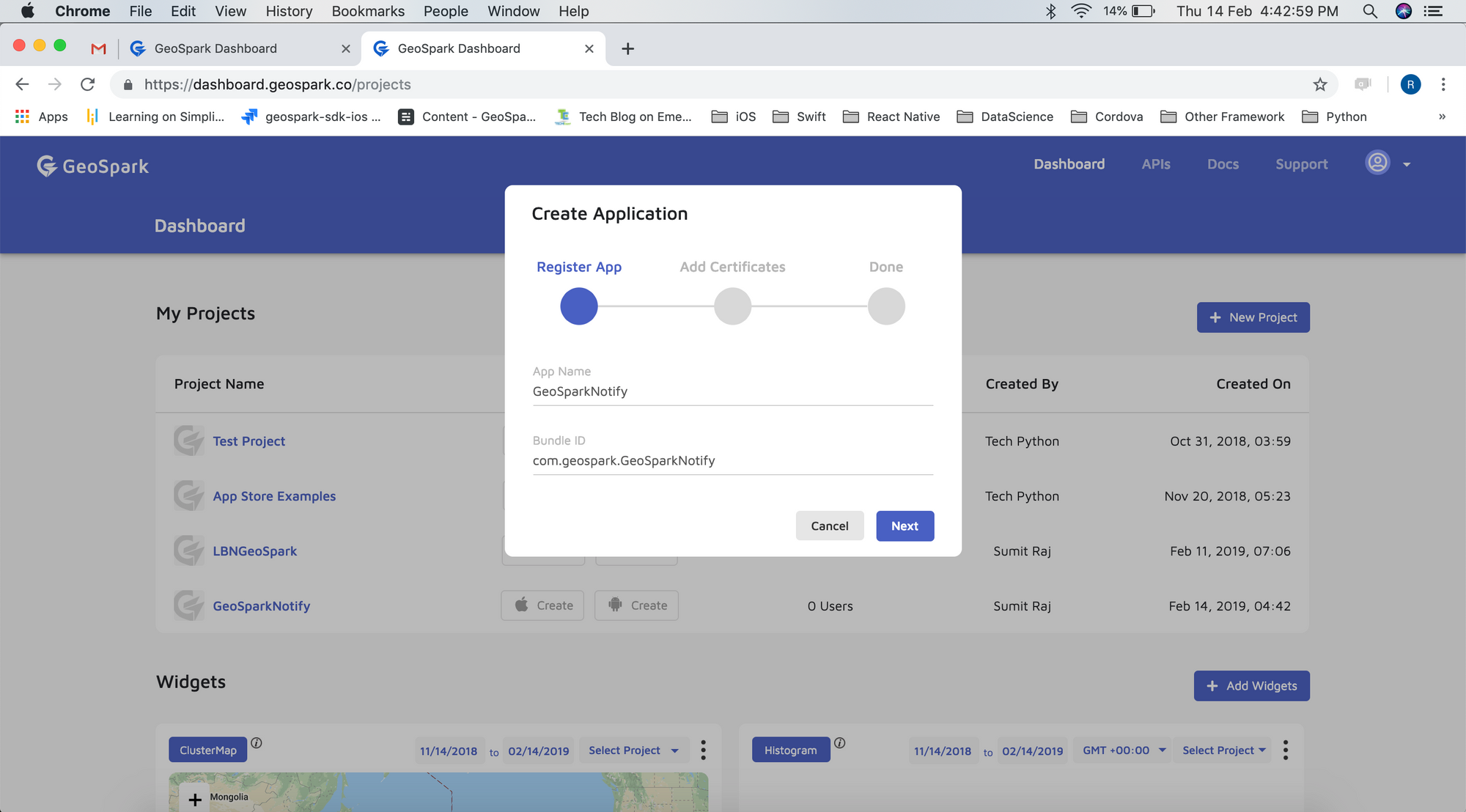Edit the App Name field
The width and height of the screenshot is (1466, 812).
[x=732, y=391]
